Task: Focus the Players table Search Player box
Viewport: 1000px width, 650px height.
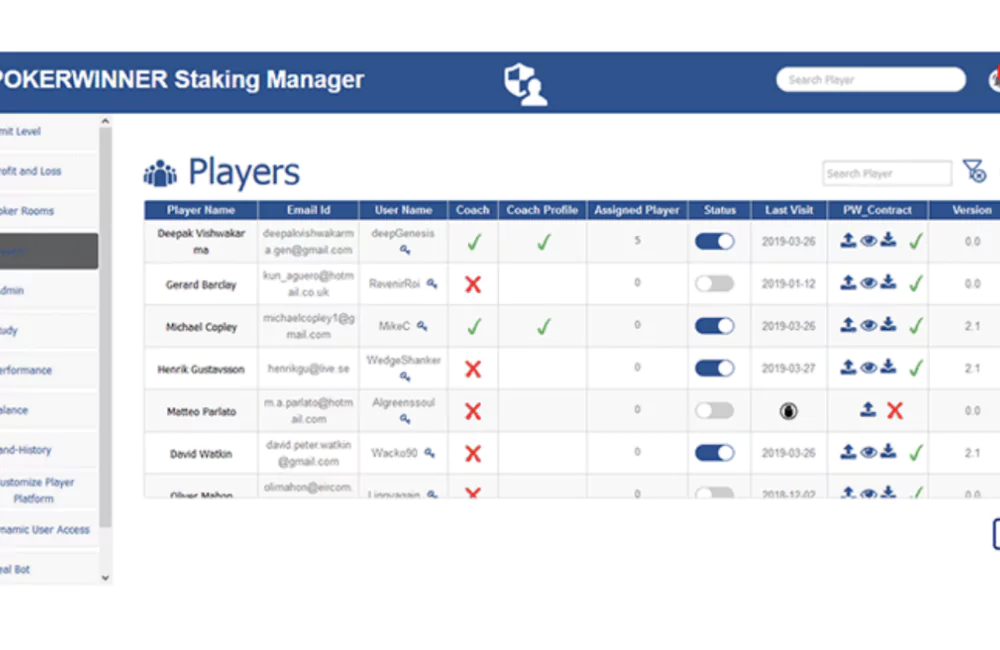Action: click(886, 174)
